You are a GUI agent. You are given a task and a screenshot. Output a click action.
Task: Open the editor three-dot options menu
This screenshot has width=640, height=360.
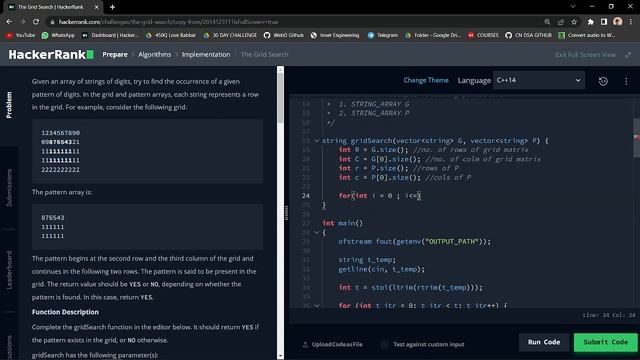[x=626, y=81]
